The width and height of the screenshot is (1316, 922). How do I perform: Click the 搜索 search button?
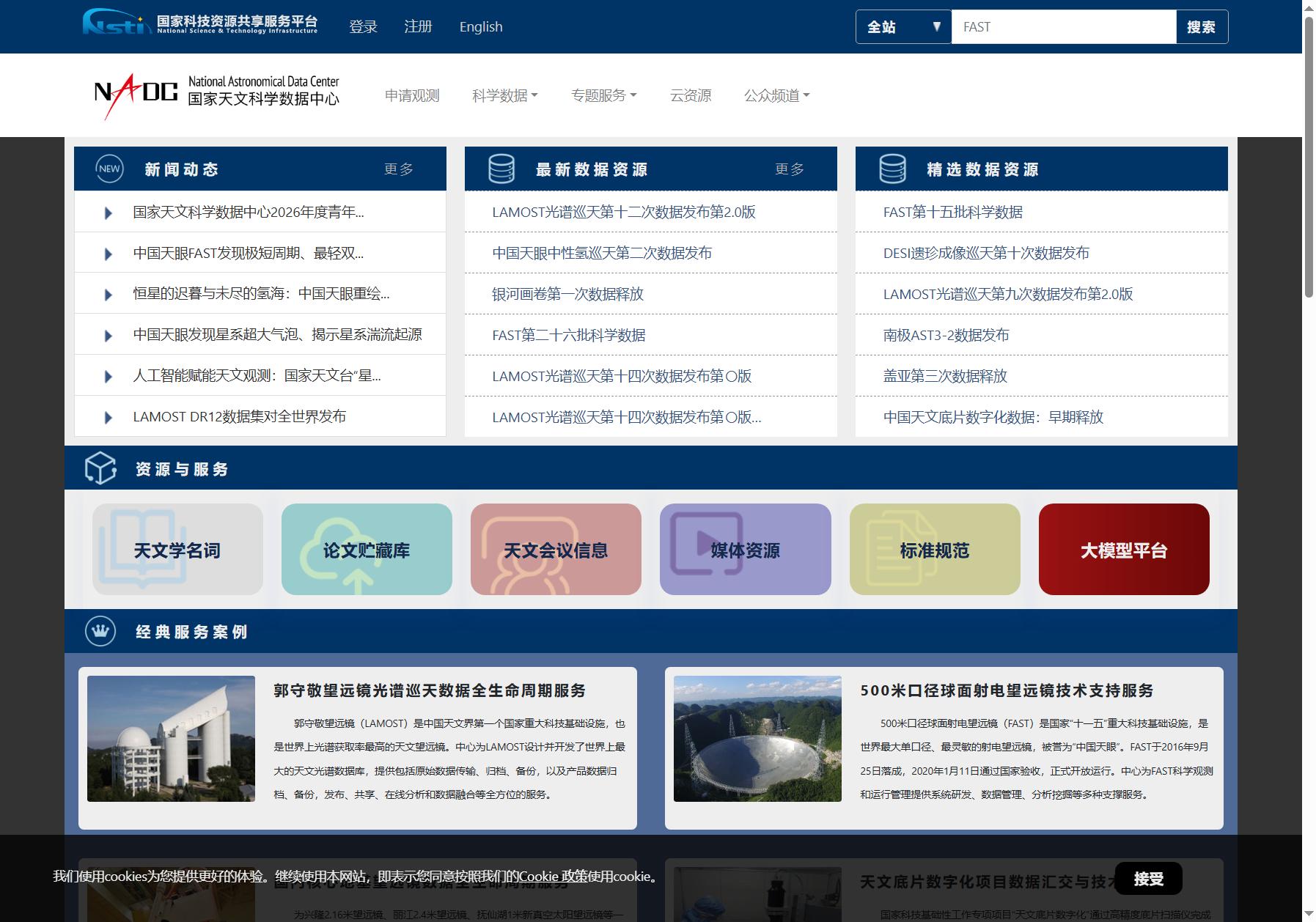click(1202, 27)
